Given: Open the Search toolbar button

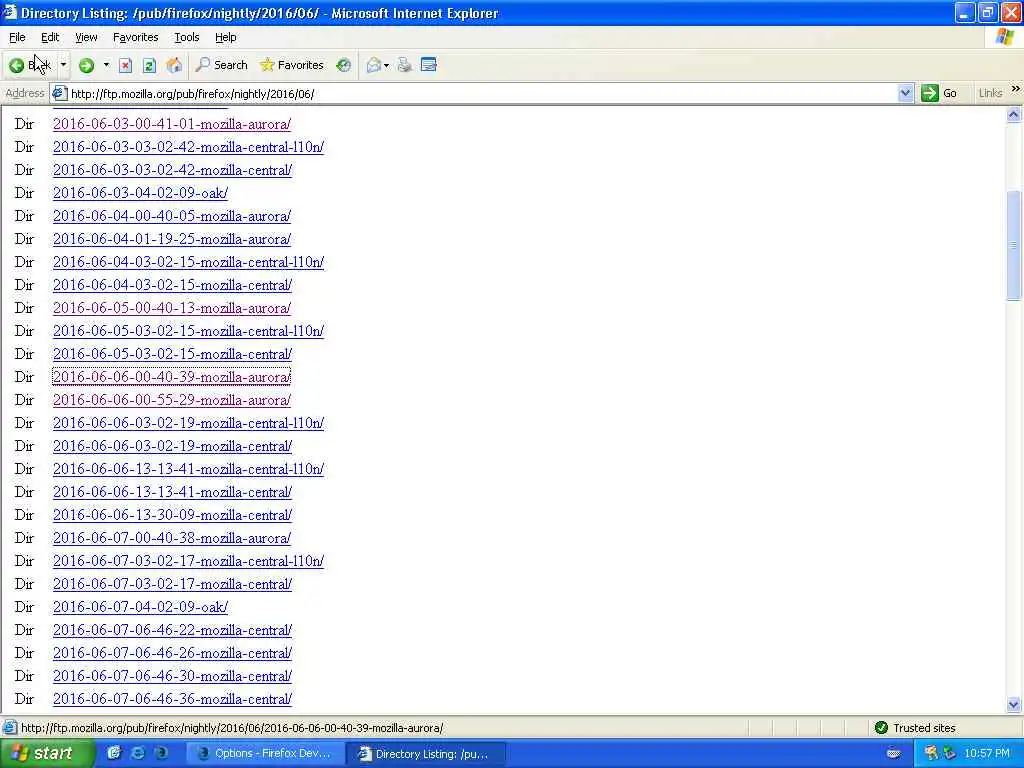Looking at the screenshot, I should coord(221,65).
